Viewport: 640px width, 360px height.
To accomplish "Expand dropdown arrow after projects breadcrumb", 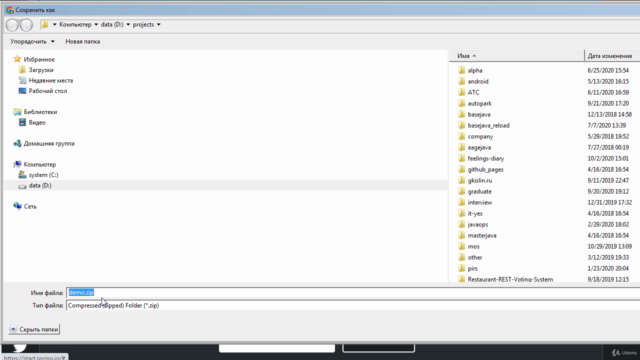I will click(159, 24).
